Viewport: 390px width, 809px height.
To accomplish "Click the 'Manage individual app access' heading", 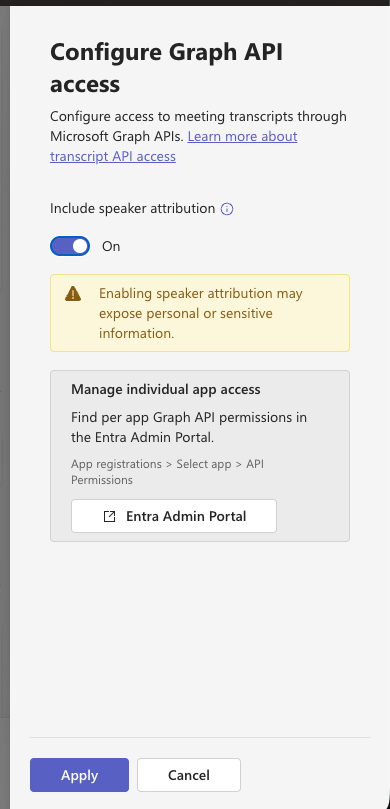I will (166, 389).
